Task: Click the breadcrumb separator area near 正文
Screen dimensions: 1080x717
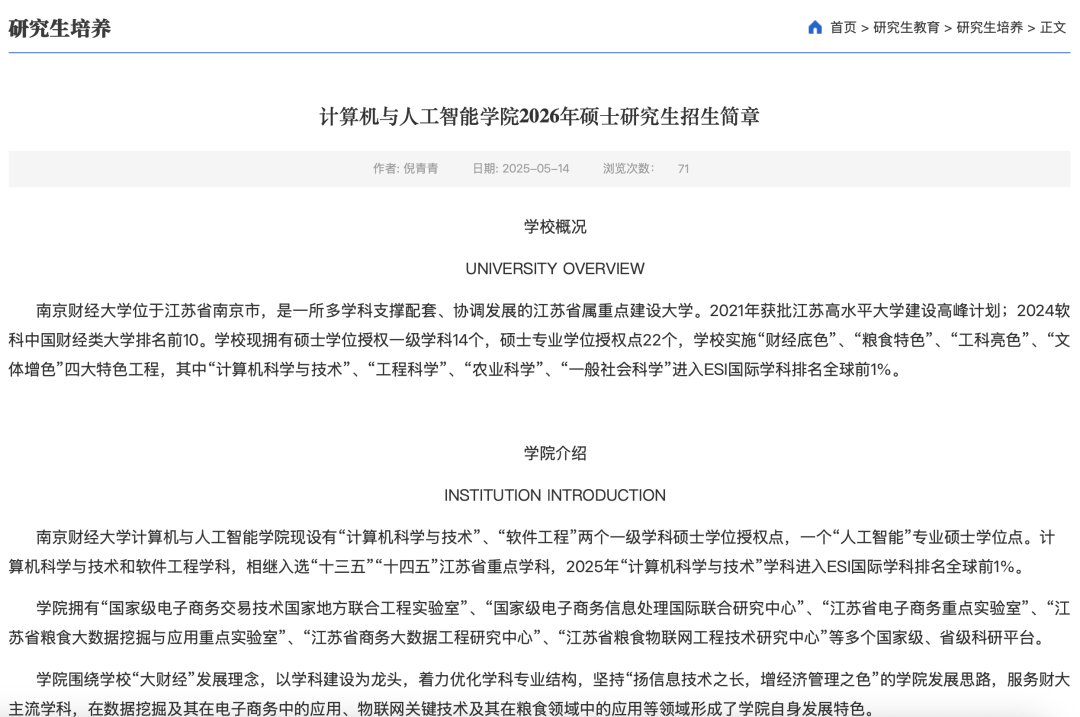Action: [1033, 27]
